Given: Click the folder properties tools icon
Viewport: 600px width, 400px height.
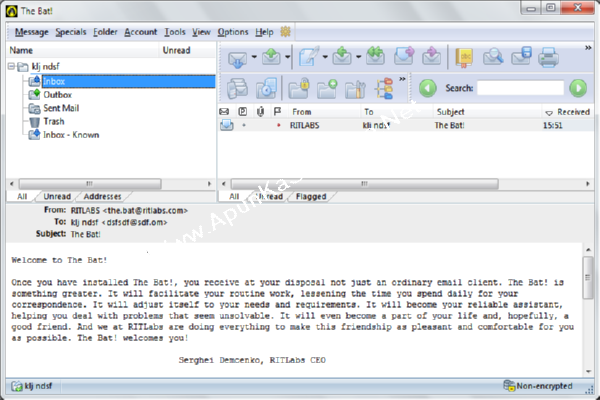Looking at the screenshot, I should pyautogui.click(x=355, y=89).
